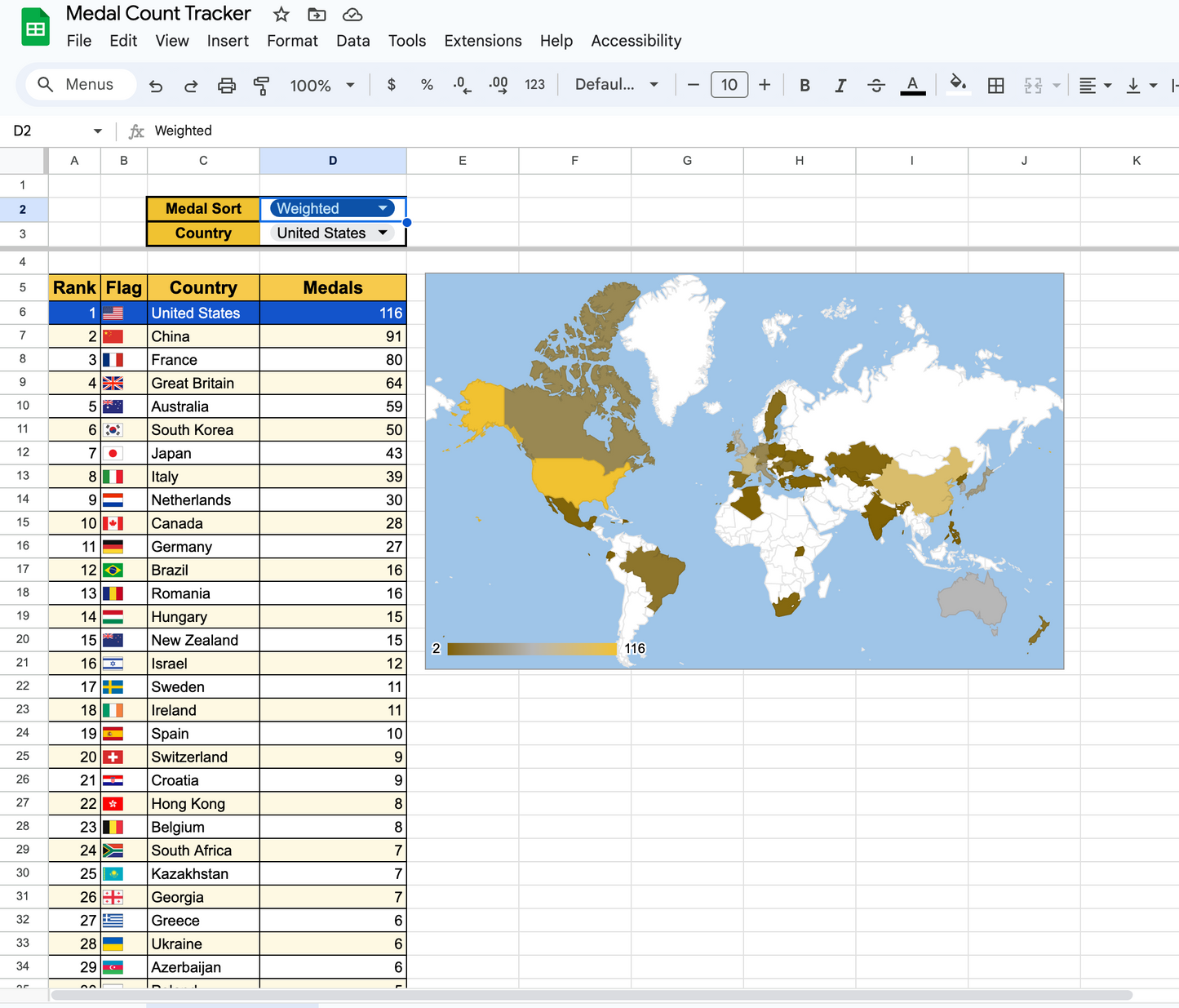Star the Medal Count Tracker spreadsheet
The height and width of the screenshot is (1008, 1179).
coord(280,14)
